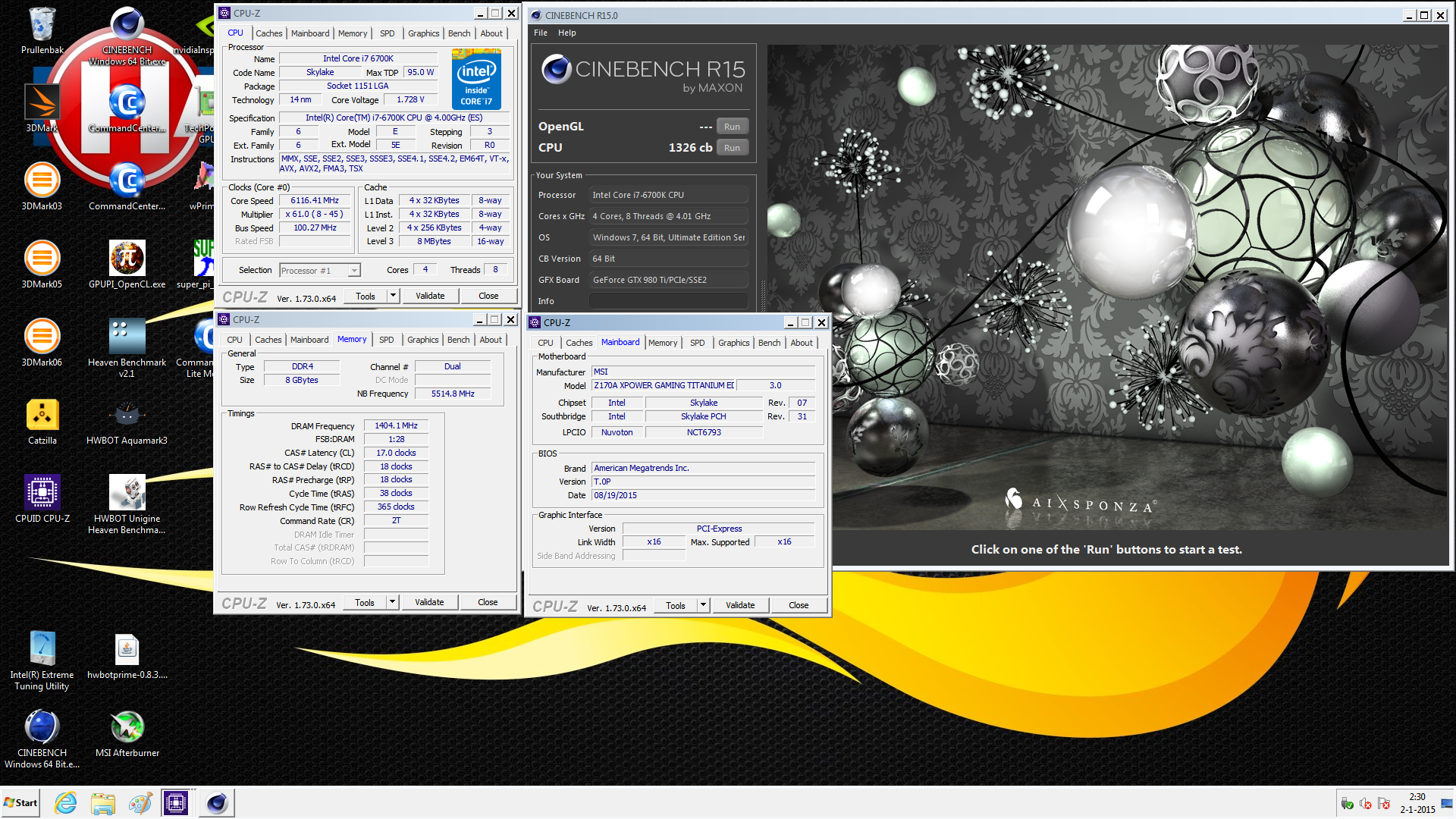Image resolution: width=1456 pixels, height=819 pixels.
Task: Select Bench tab in top CPU-Z window
Action: click(x=460, y=33)
